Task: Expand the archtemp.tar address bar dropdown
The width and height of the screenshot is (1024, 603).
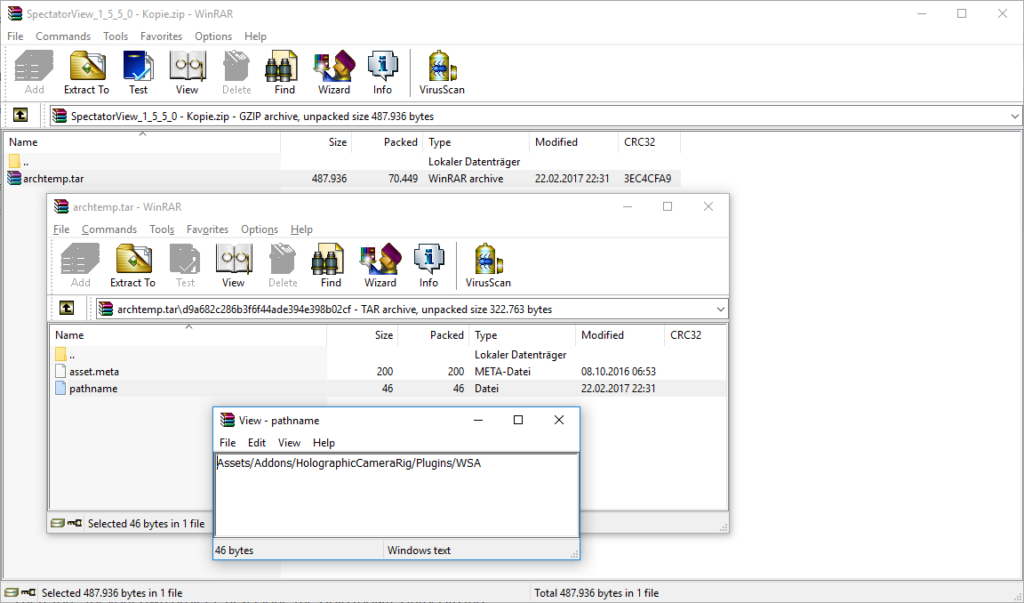Action: [x=719, y=309]
